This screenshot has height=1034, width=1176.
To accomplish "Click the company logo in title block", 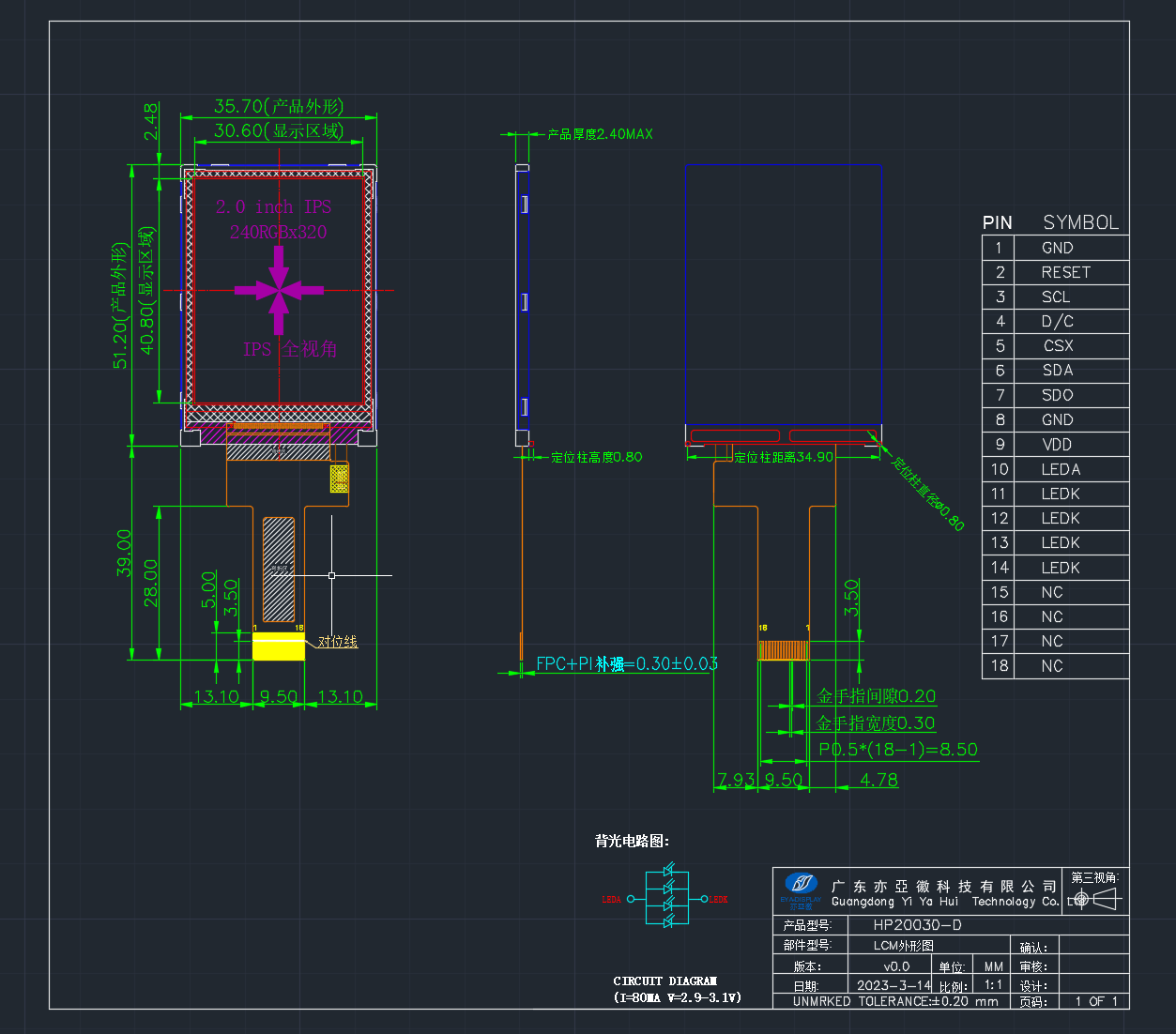I will point(801,890).
